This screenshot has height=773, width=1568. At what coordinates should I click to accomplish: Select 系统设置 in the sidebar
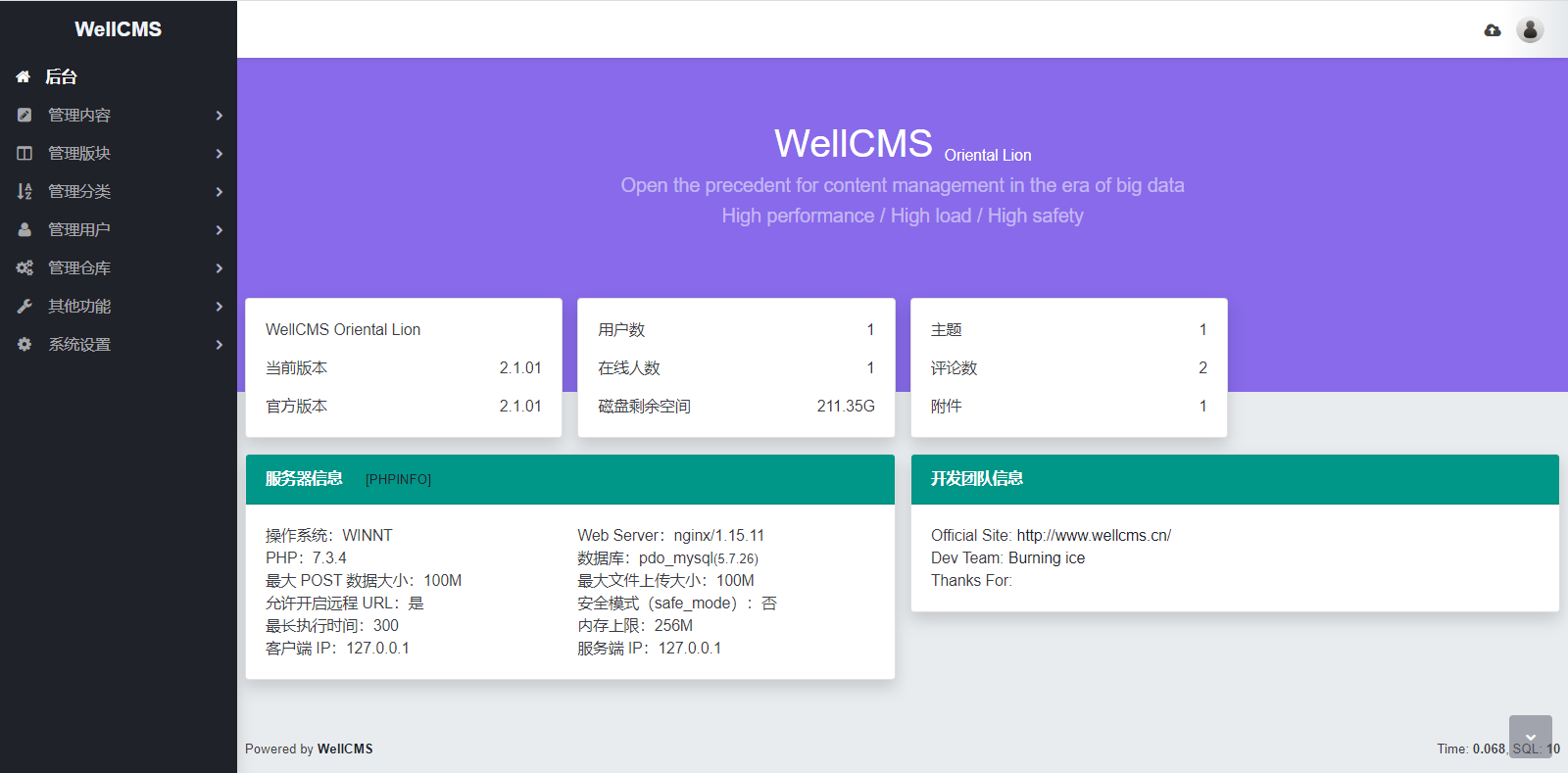click(119, 344)
